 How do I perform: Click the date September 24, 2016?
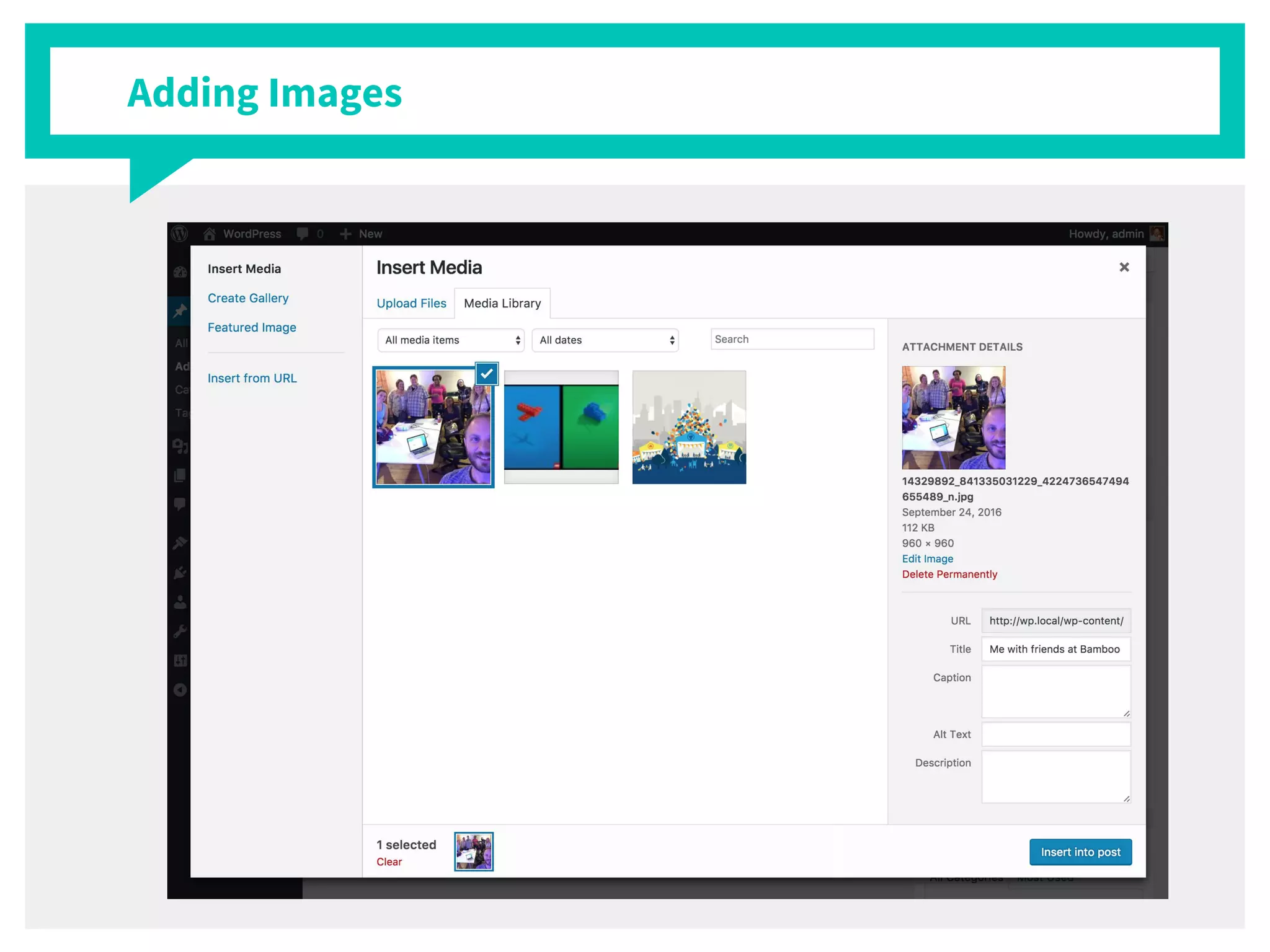point(951,512)
